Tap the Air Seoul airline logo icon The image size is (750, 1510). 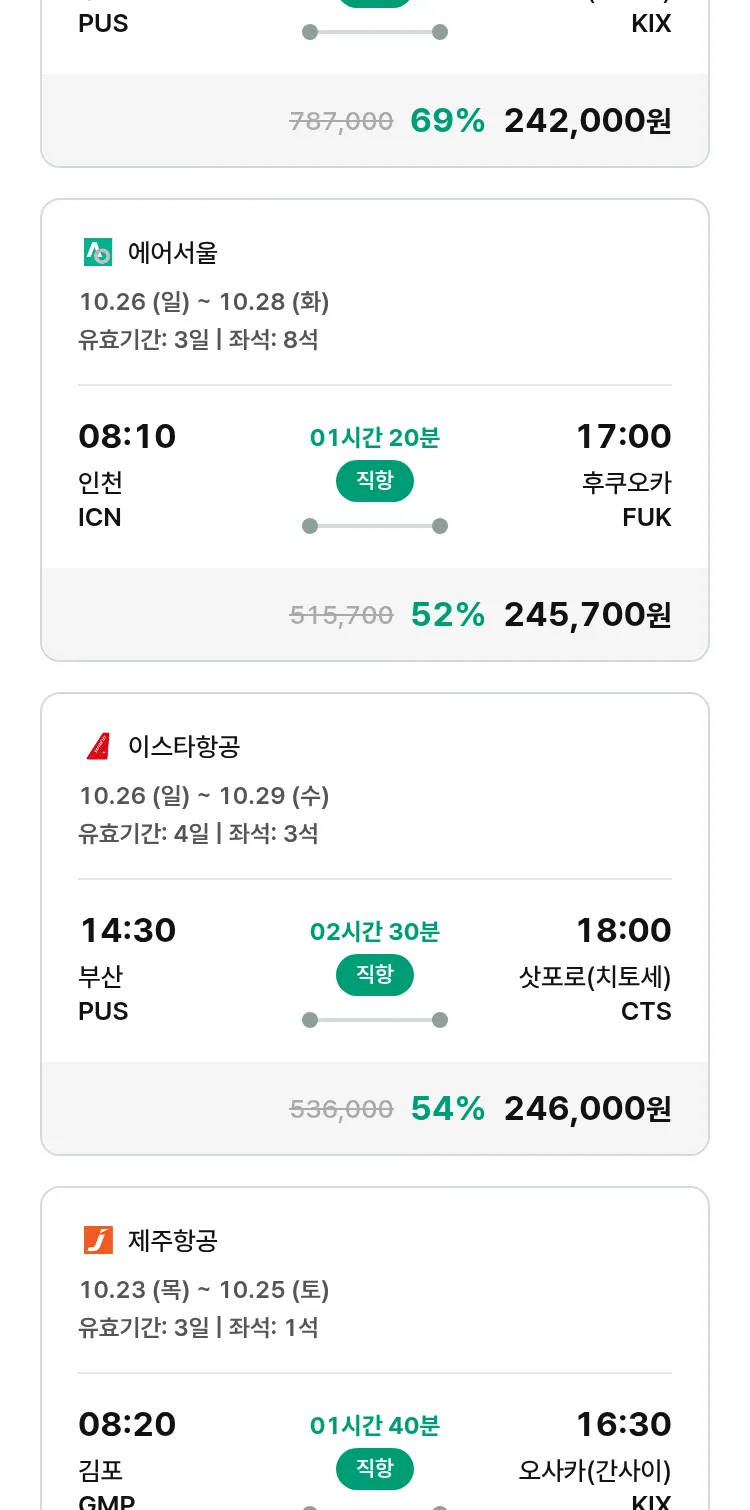[98, 253]
